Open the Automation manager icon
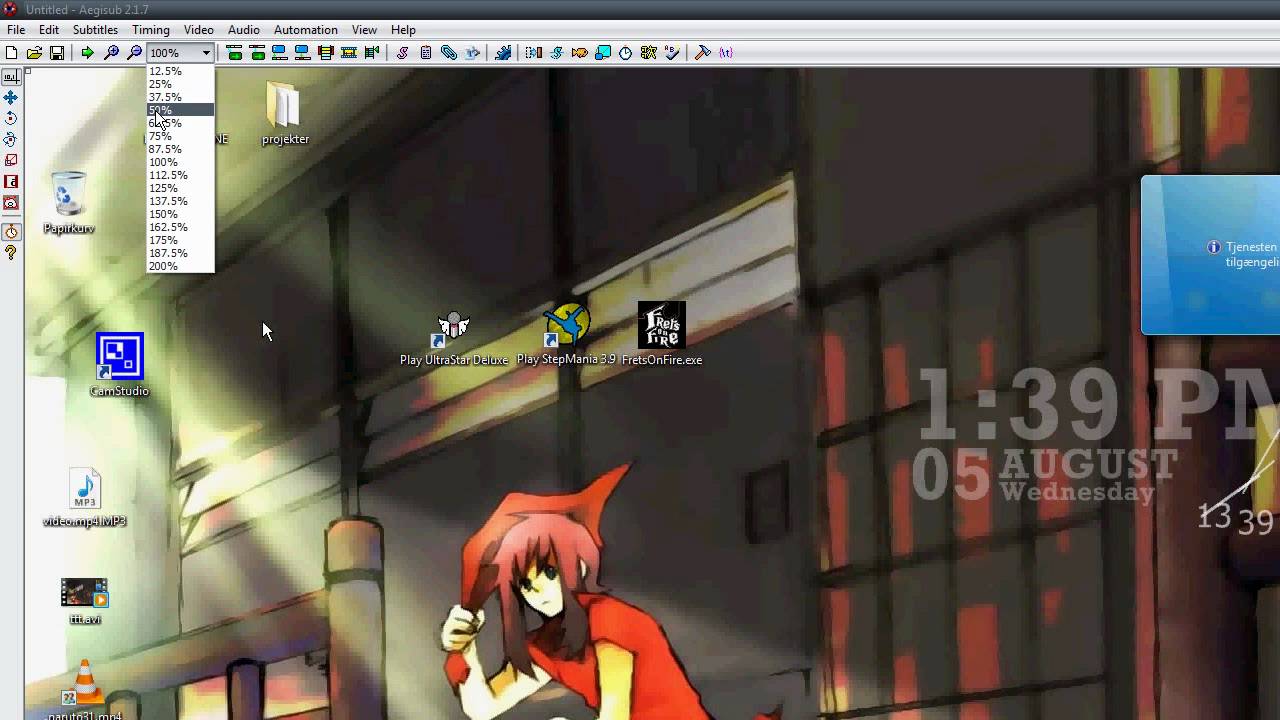 [503, 53]
